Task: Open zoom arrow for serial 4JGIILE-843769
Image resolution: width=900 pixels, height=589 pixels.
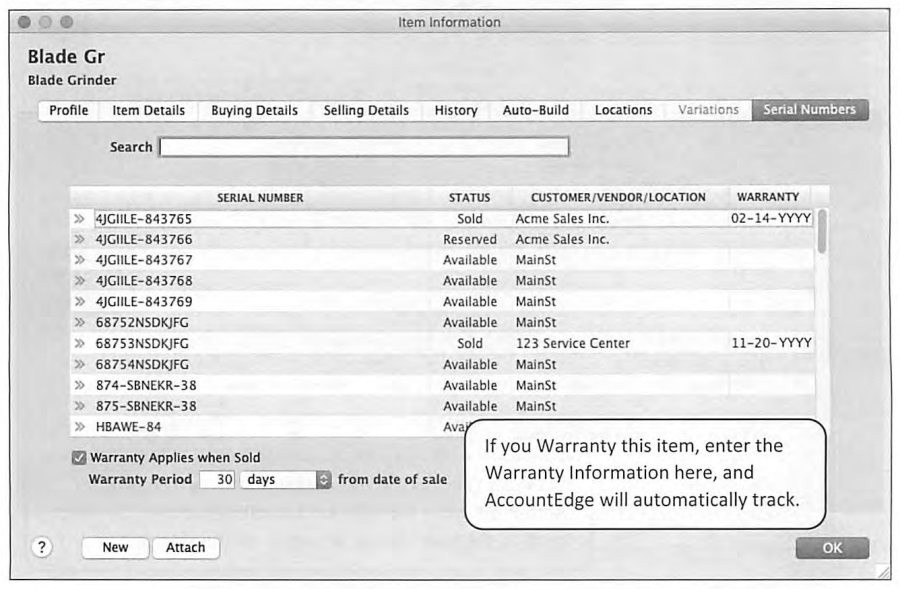Action: 80,301
